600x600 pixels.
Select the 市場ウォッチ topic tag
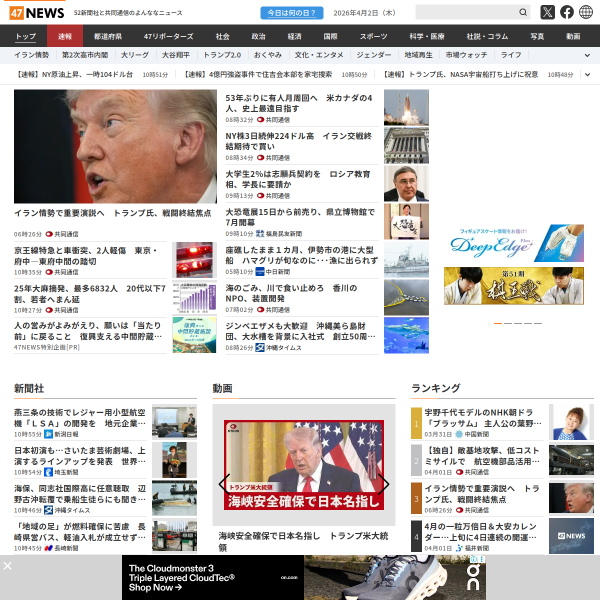tap(466, 55)
